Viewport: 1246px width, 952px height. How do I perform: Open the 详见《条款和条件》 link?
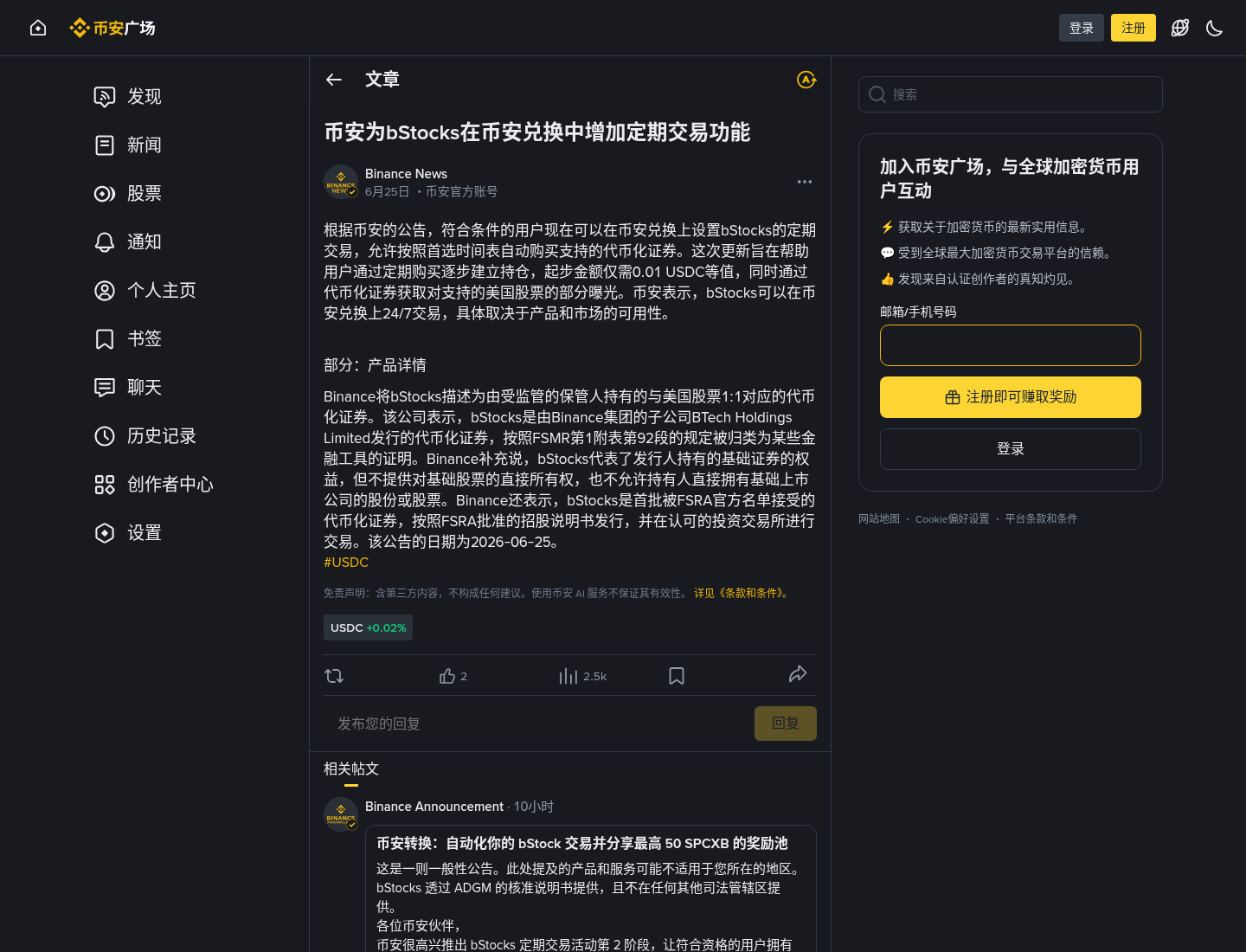pyautogui.click(x=742, y=593)
